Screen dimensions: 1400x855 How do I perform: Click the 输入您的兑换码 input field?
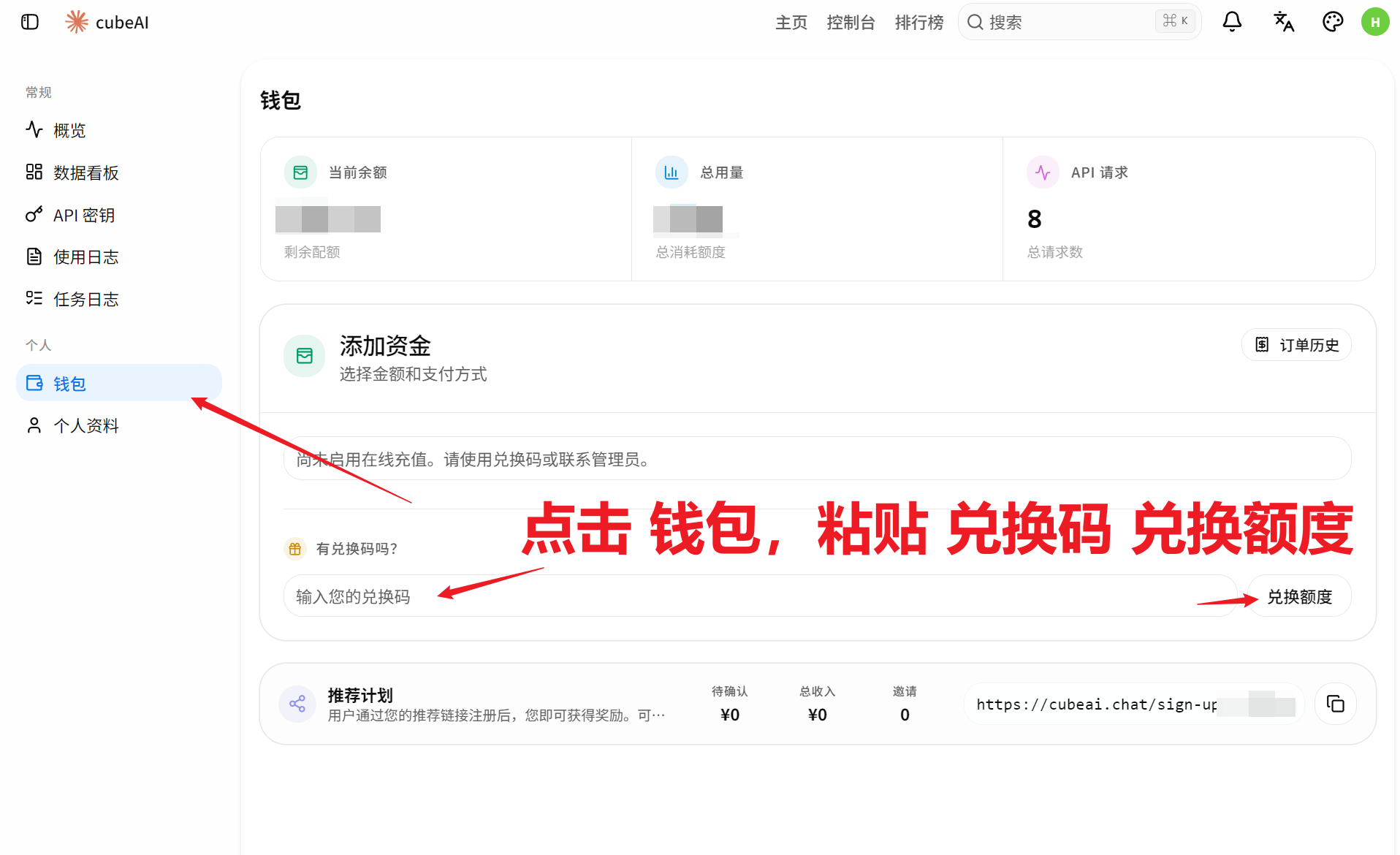click(x=760, y=596)
